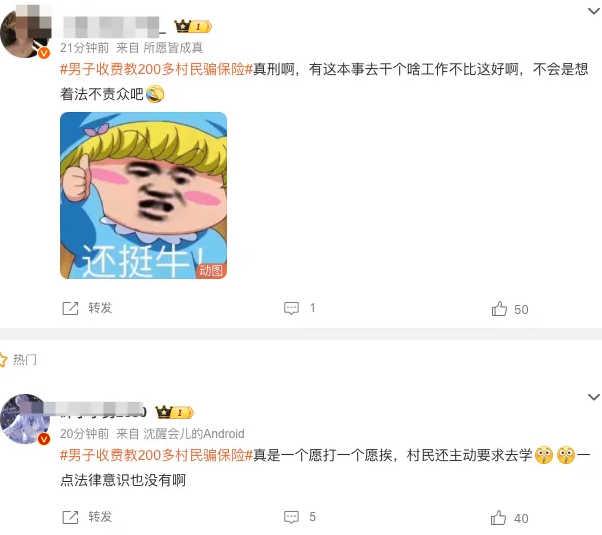Expand the second post's options chevron
602x535 pixels.
tap(594, 397)
